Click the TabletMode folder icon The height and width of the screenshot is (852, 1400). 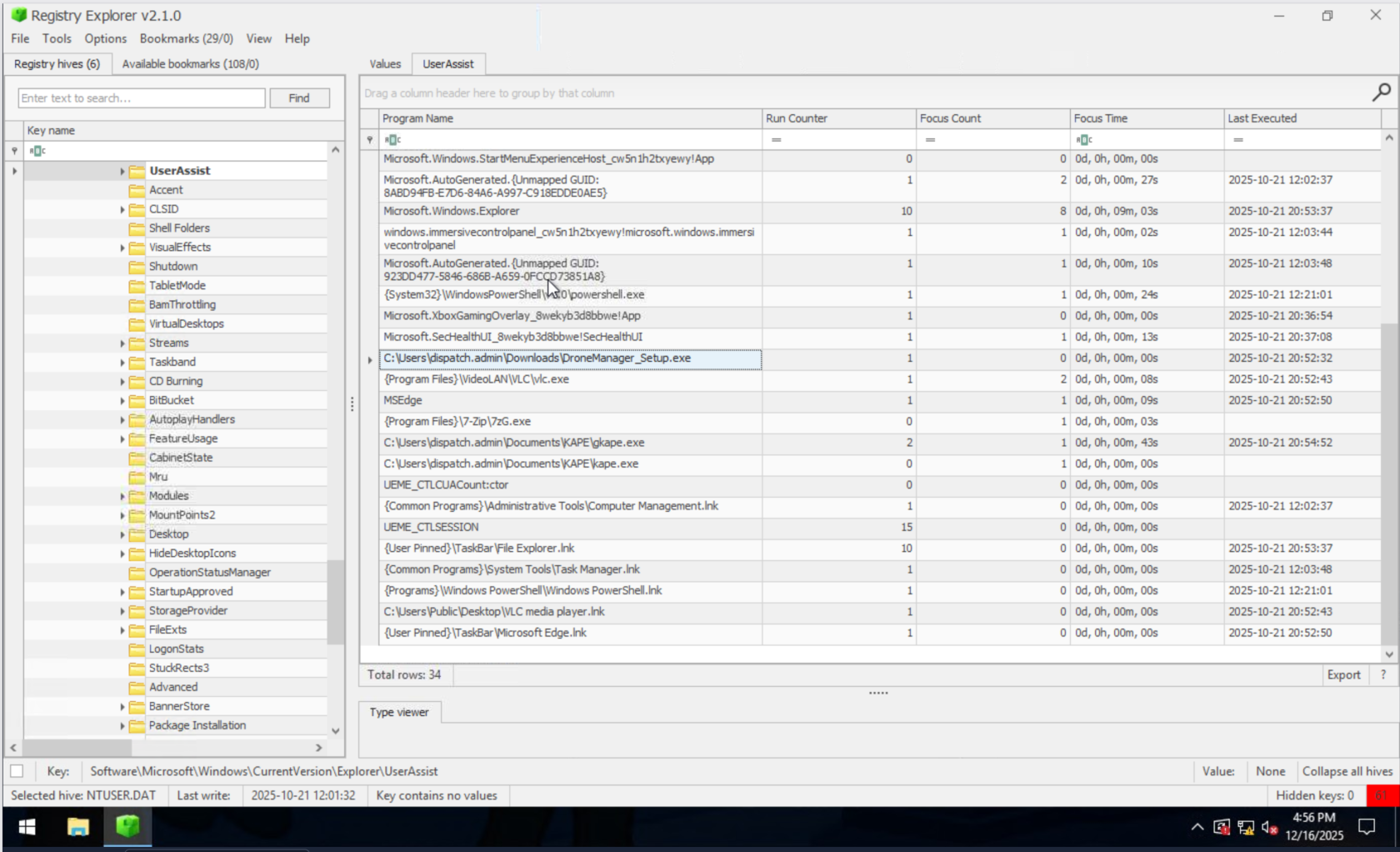(x=137, y=286)
